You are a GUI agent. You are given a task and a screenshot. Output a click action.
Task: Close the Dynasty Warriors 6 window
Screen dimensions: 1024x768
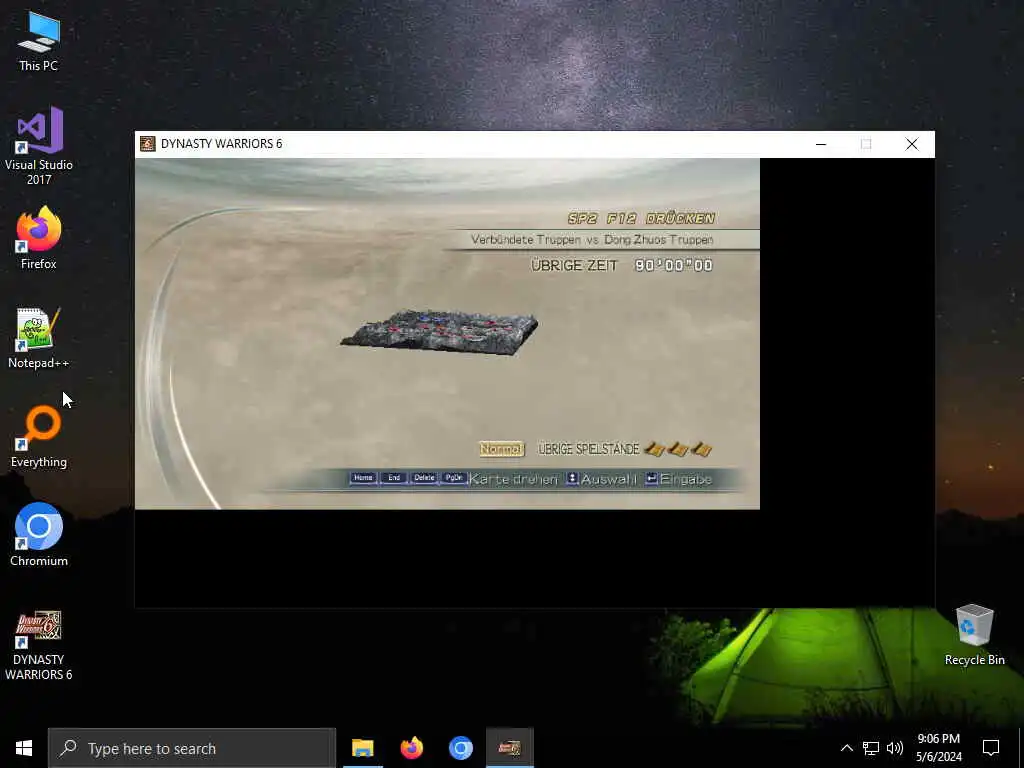pyautogui.click(x=912, y=144)
